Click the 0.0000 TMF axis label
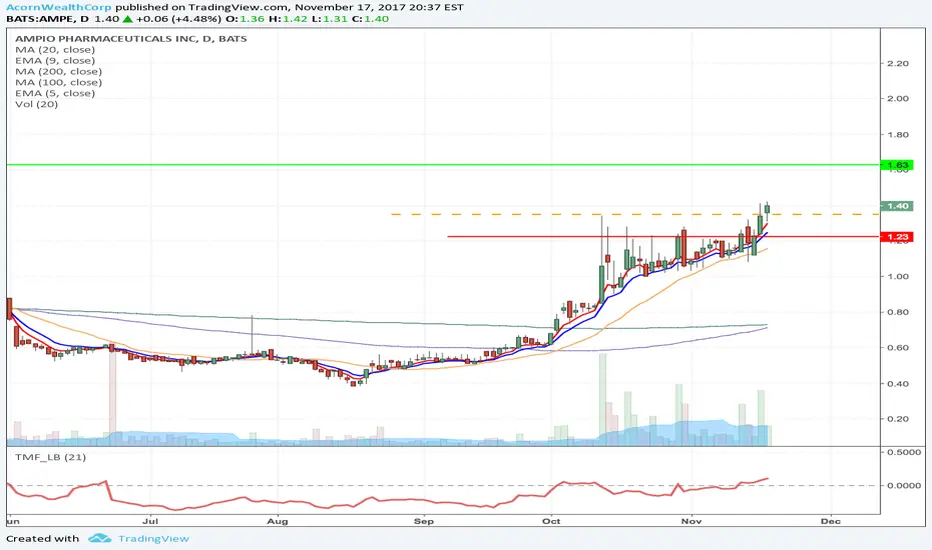 (904, 485)
